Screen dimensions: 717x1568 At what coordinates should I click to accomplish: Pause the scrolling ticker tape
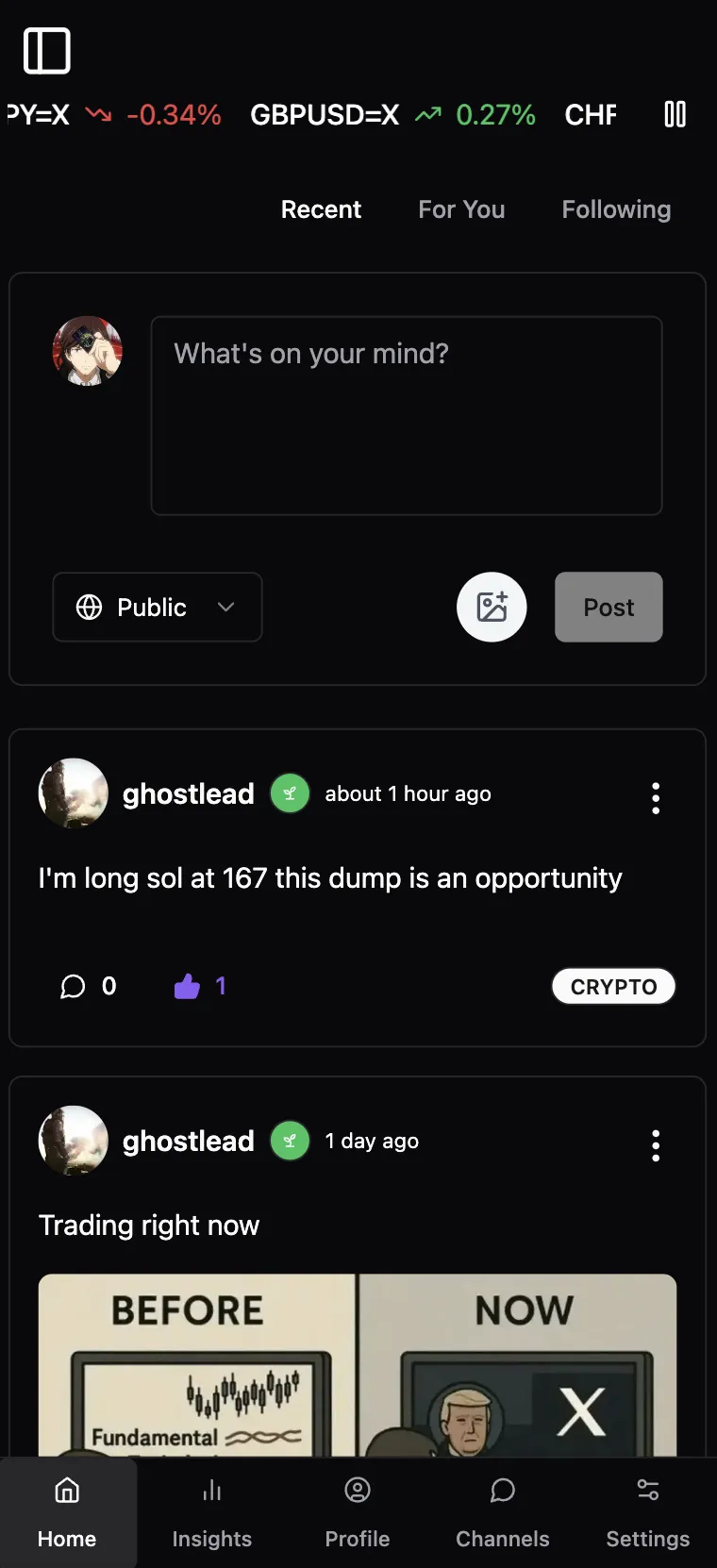675,115
